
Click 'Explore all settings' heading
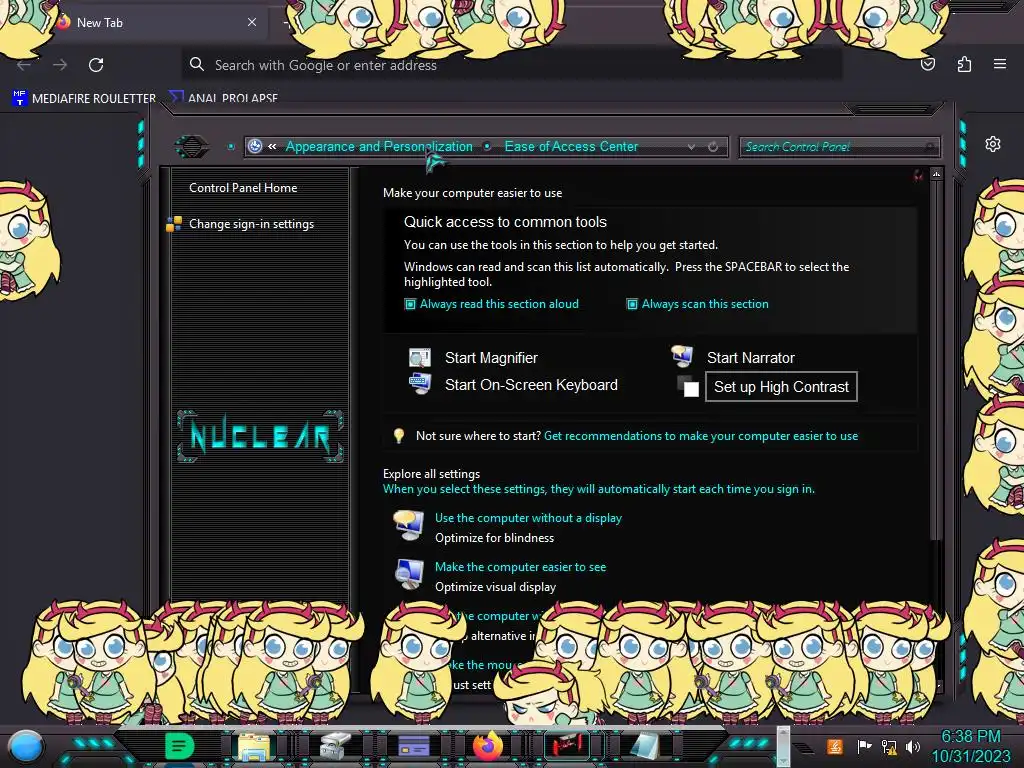[x=431, y=473]
